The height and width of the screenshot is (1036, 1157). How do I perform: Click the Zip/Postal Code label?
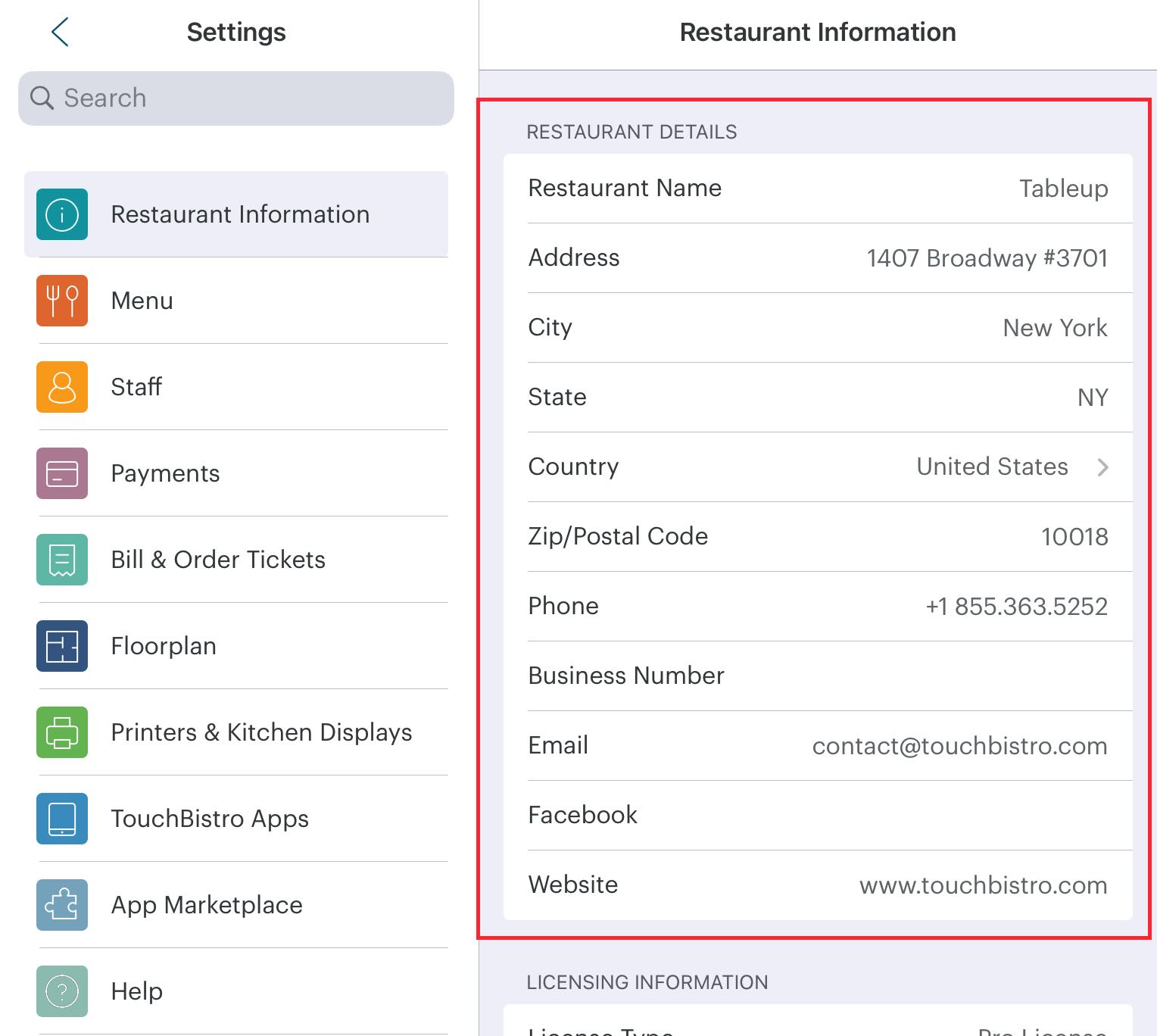618,536
